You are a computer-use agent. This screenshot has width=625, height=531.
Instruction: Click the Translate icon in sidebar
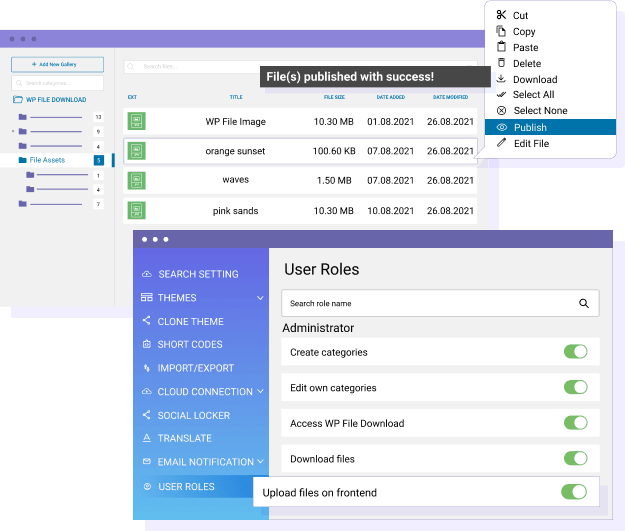147,438
